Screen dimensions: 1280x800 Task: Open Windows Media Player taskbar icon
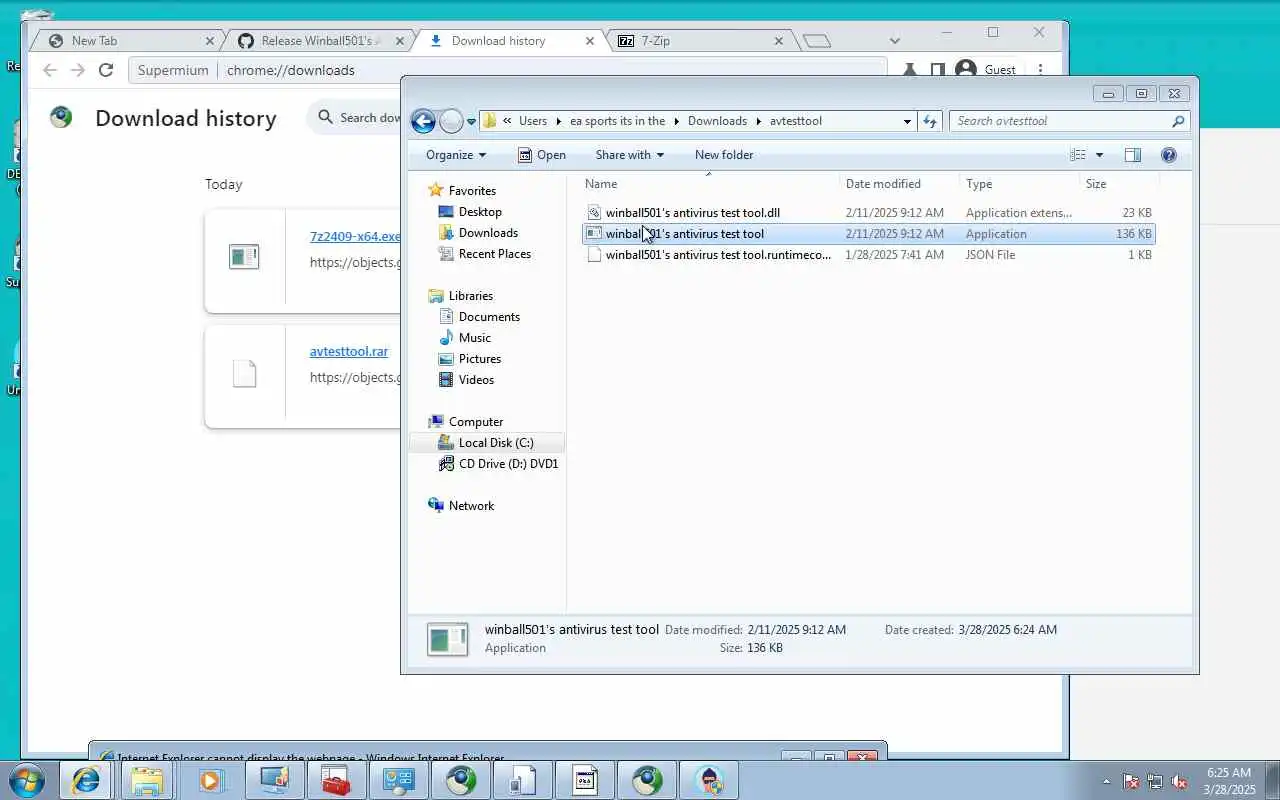click(210, 780)
